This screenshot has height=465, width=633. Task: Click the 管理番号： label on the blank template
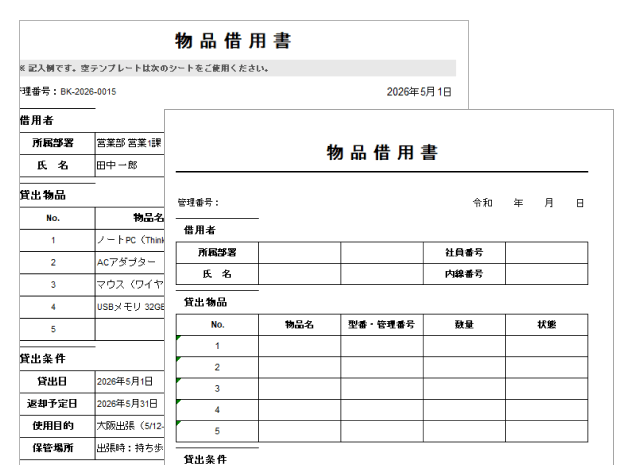[x=198, y=203]
